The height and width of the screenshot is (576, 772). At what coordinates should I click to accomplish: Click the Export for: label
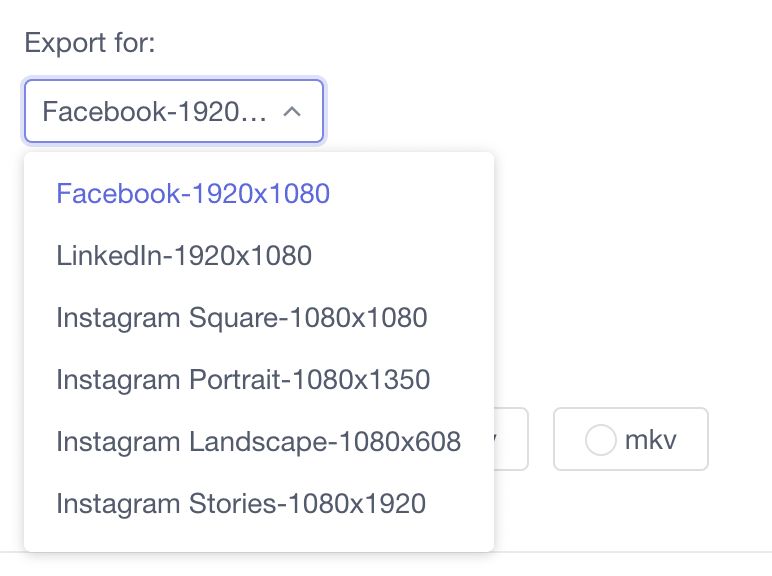click(90, 43)
